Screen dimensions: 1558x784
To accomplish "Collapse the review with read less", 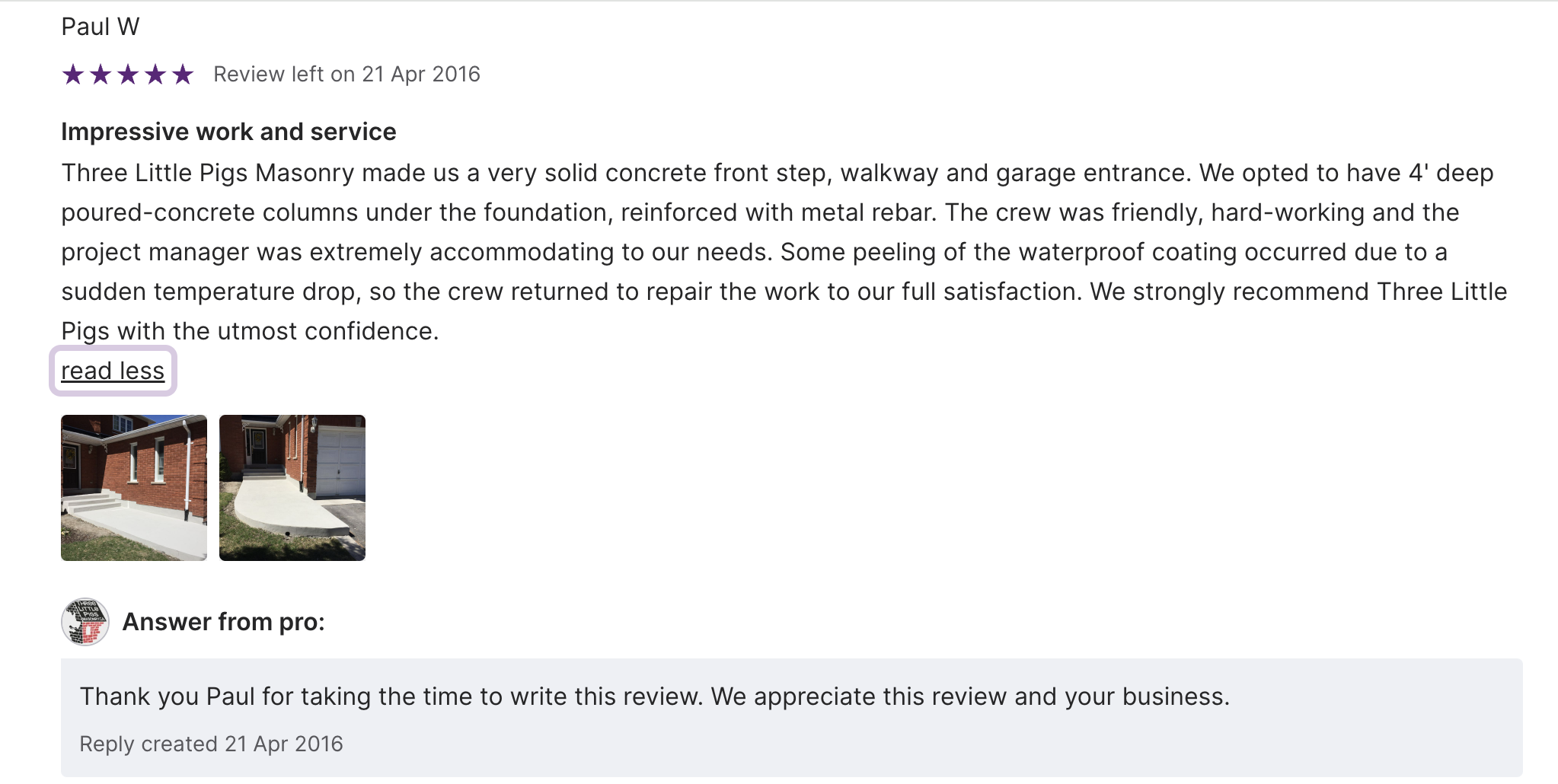I will click(x=113, y=371).
